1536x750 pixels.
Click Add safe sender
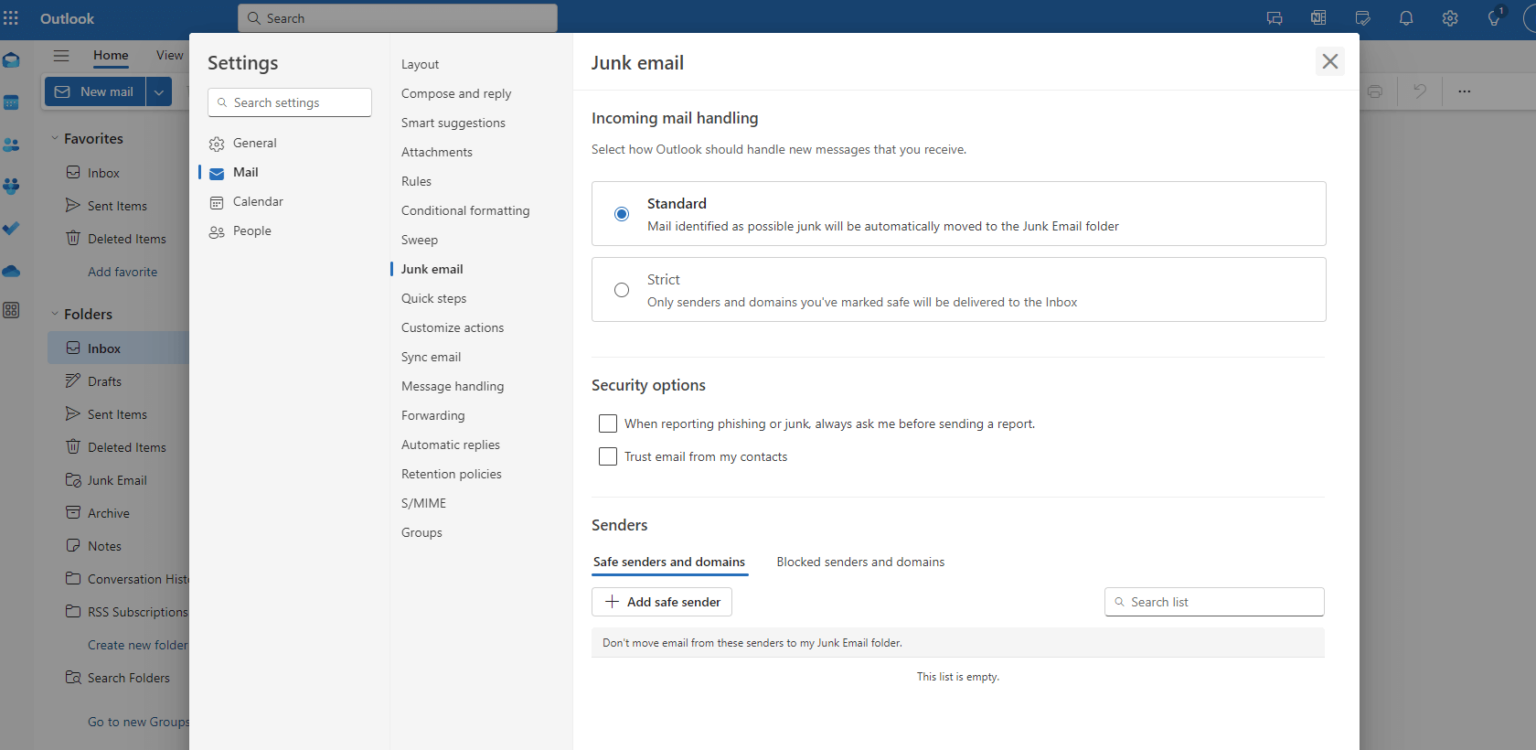pos(661,601)
